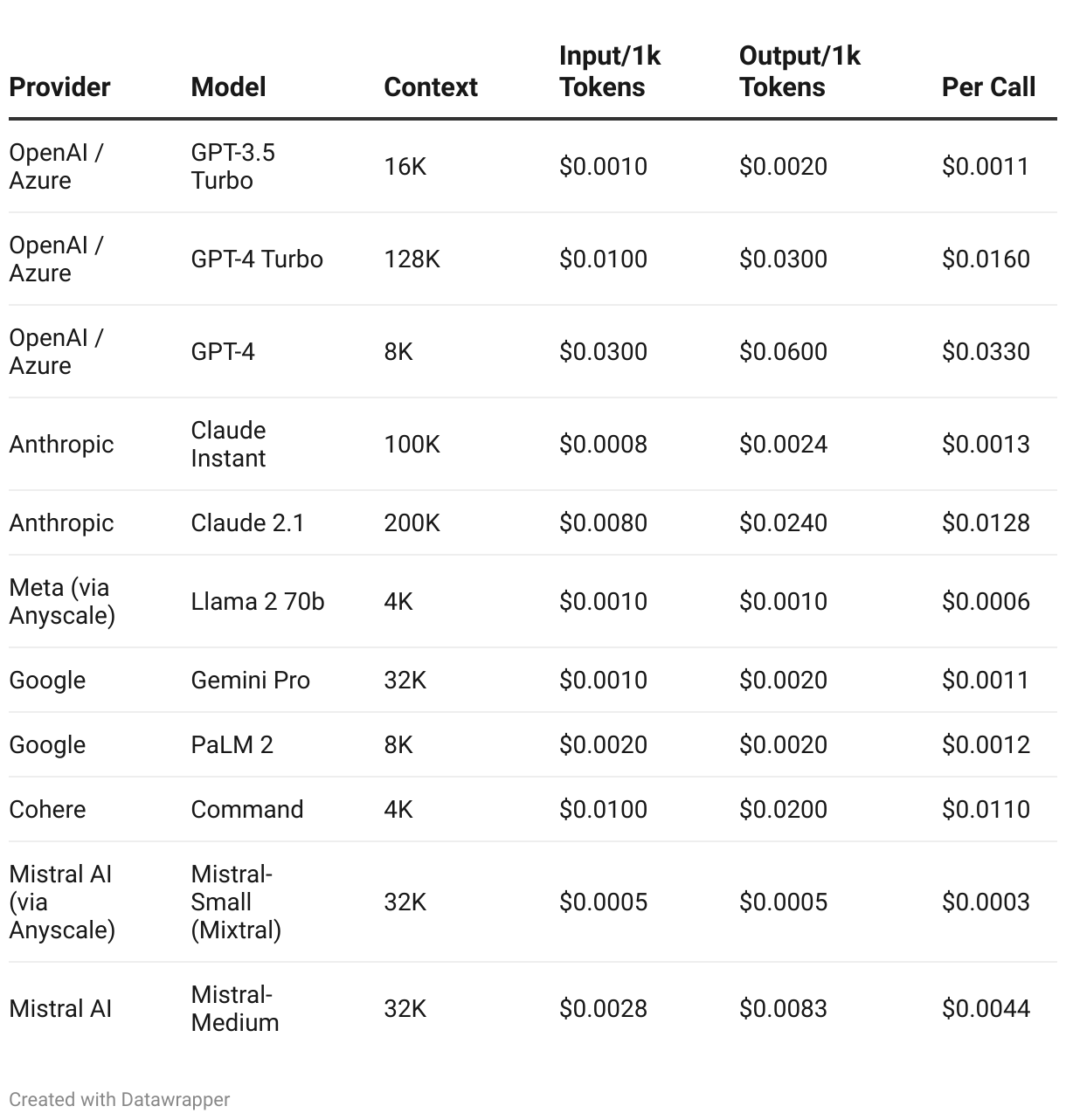
Task: Select the Claude 2.1 model cell
Action: coord(247,522)
